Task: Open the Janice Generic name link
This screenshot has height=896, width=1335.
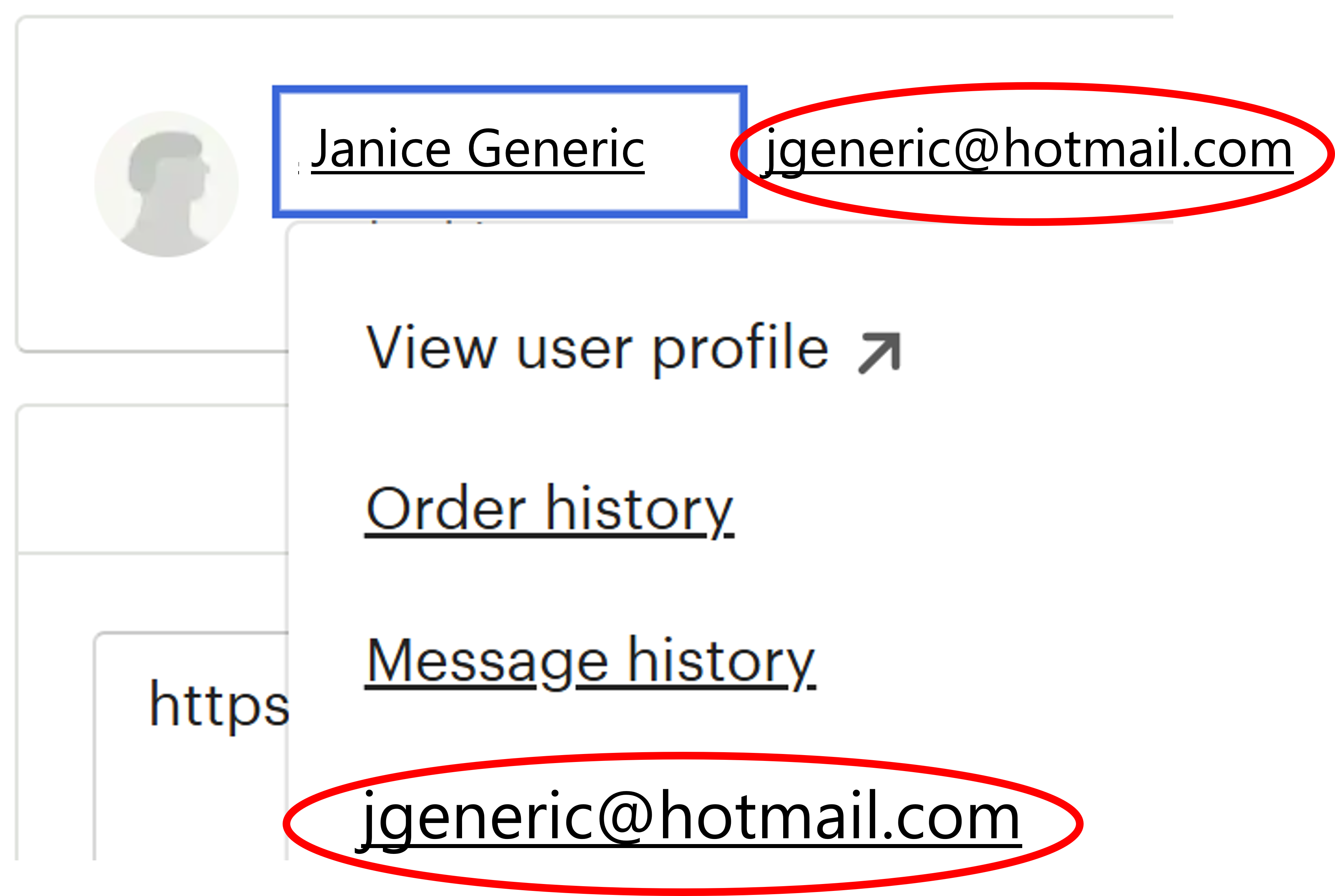Action: pyautogui.click(x=478, y=150)
